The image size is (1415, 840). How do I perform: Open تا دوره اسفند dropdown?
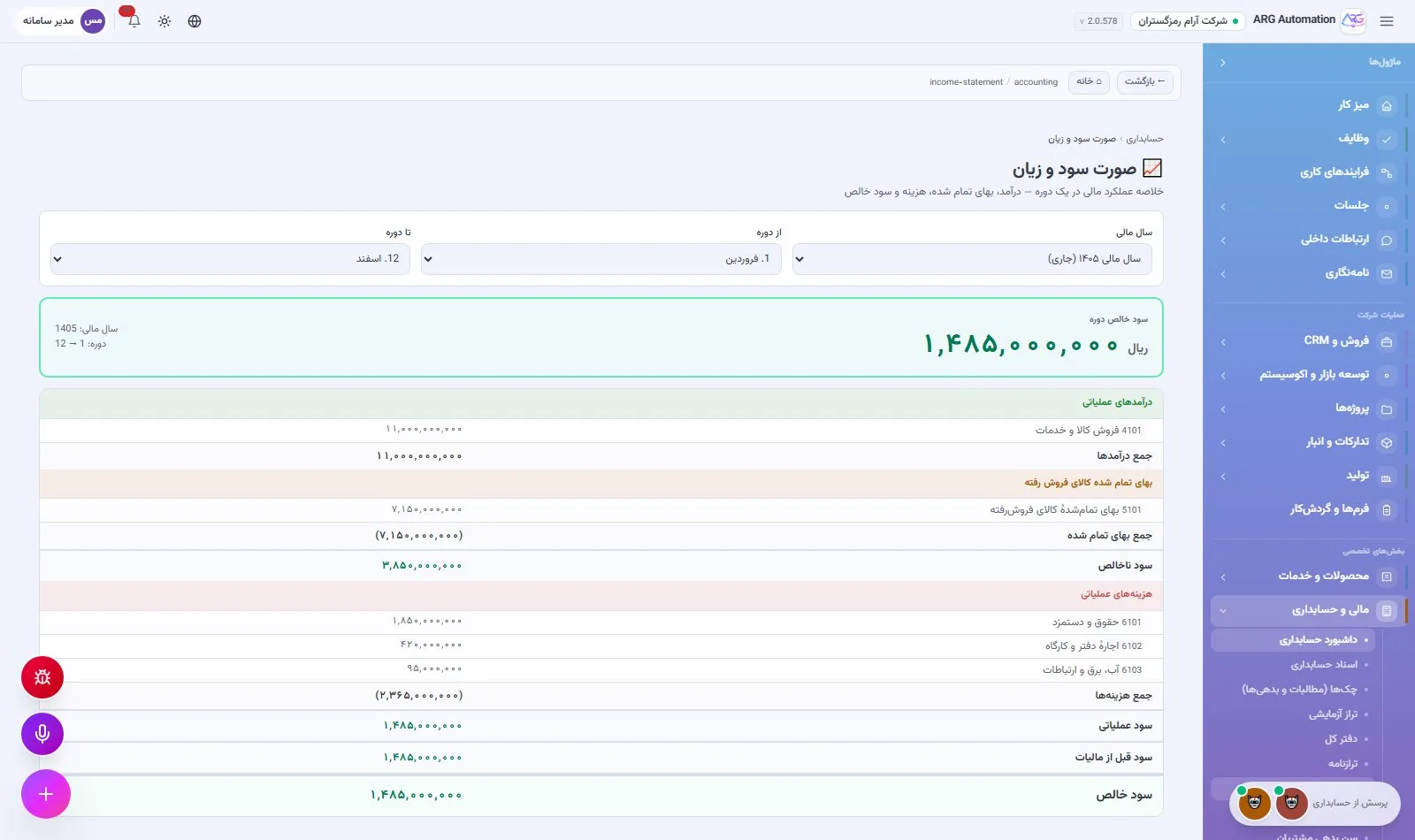[x=230, y=259]
